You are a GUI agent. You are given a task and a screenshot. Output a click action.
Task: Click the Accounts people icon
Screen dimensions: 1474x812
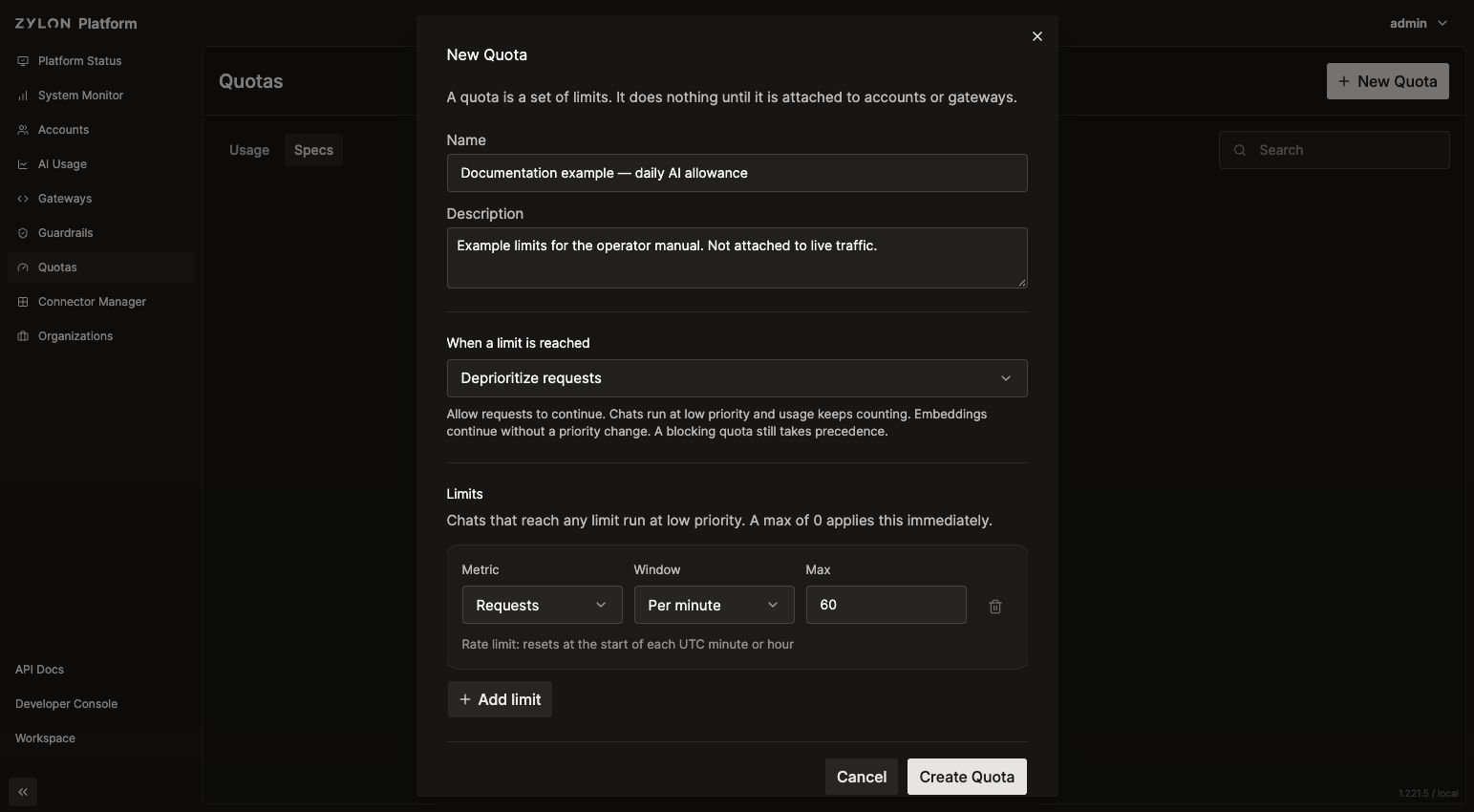pyautogui.click(x=23, y=130)
